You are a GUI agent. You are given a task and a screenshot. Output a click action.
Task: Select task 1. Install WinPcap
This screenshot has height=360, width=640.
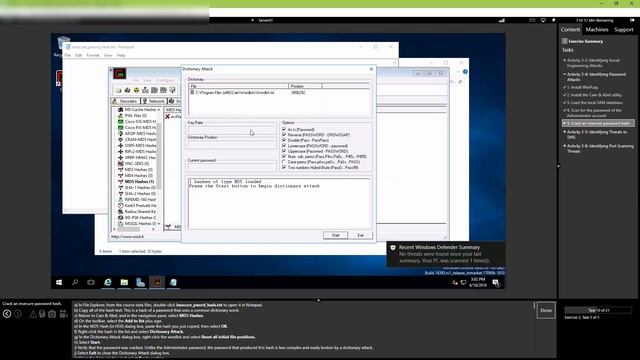click(582, 87)
